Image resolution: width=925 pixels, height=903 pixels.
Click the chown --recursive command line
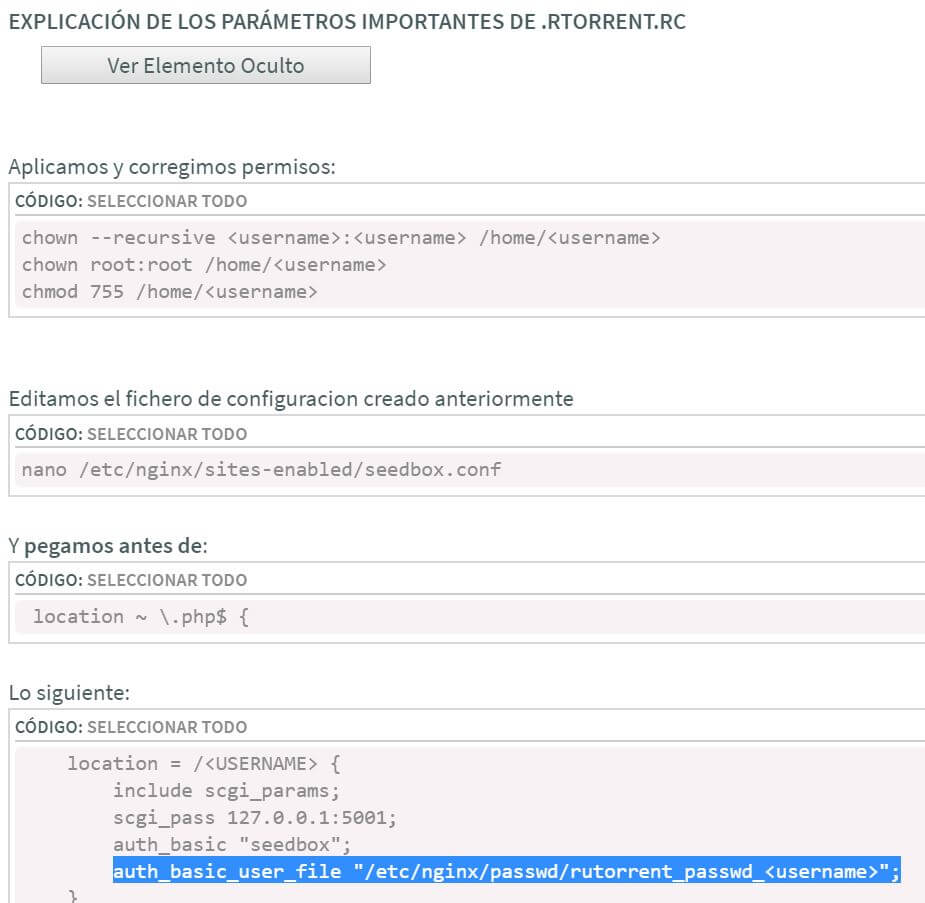click(x=341, y=238)
